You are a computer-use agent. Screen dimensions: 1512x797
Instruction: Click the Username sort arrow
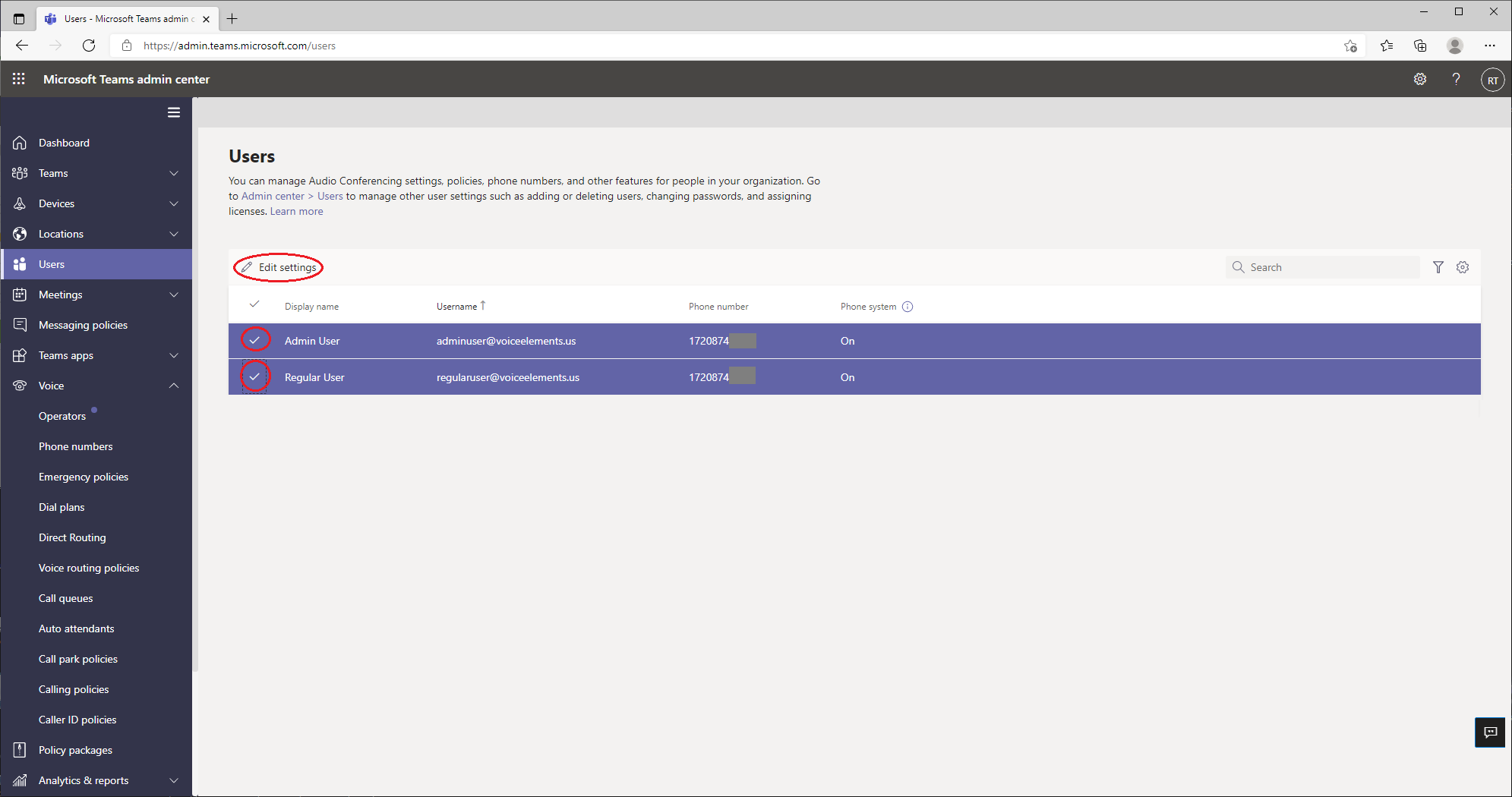click(483, 306)
